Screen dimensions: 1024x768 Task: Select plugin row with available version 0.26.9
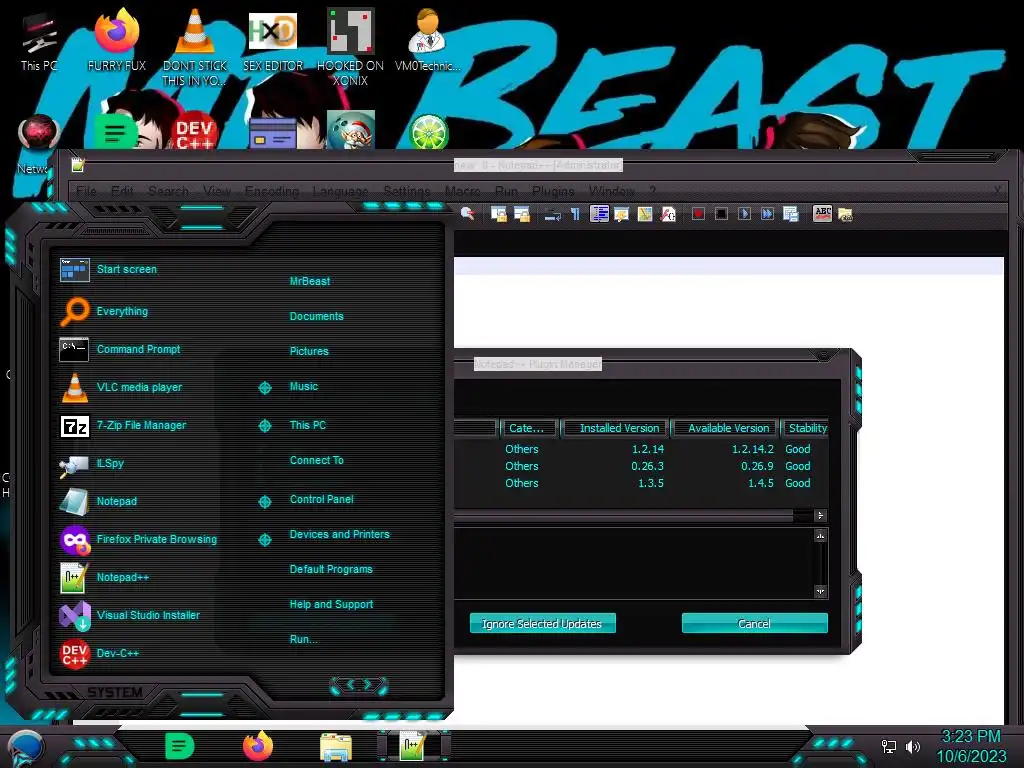641,466
